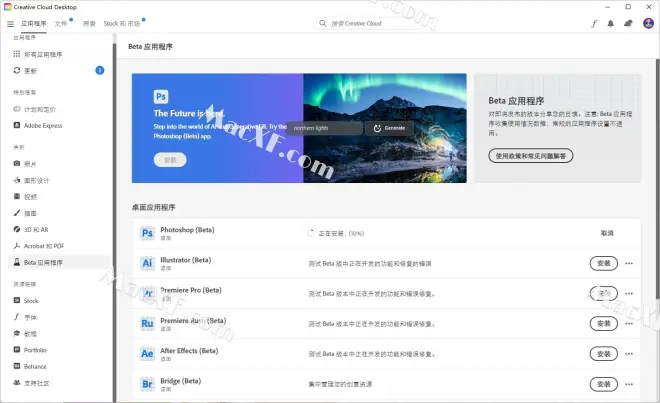Image resolution: width=660 pixels, height=403 pixels.
Task: Expand the Bridge (Beta) more options menu
Action: click(x=629, y=384)
